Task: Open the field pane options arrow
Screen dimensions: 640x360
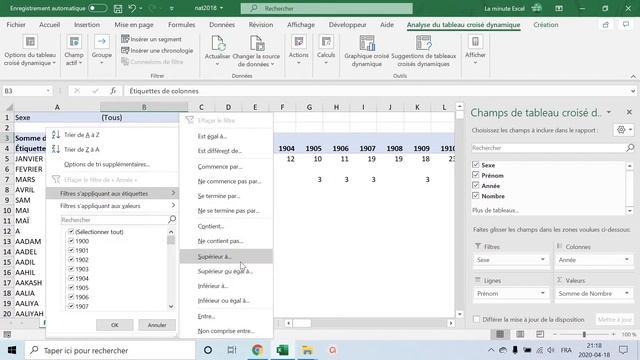Action: pos(609,112)
